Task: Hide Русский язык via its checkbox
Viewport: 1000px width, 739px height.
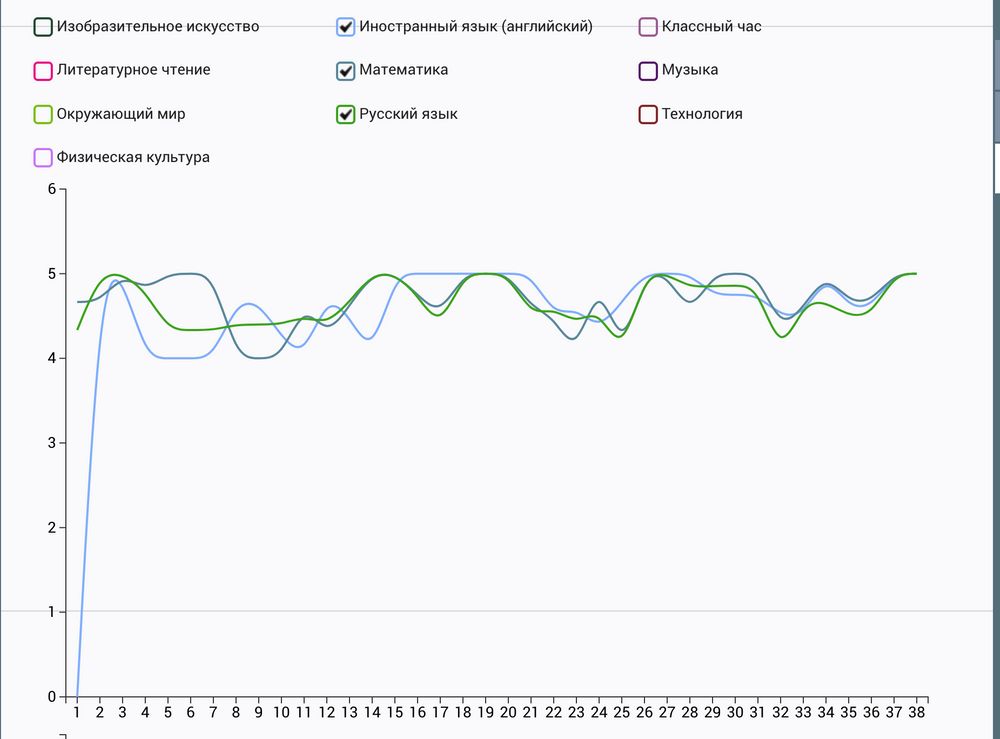Action: (x=346, y=115)
